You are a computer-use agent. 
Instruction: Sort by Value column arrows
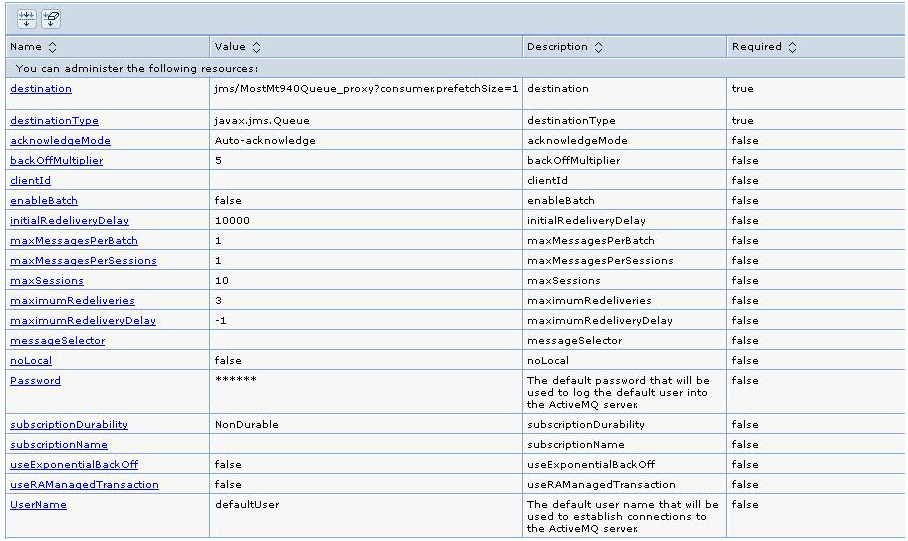click(256, 47)
